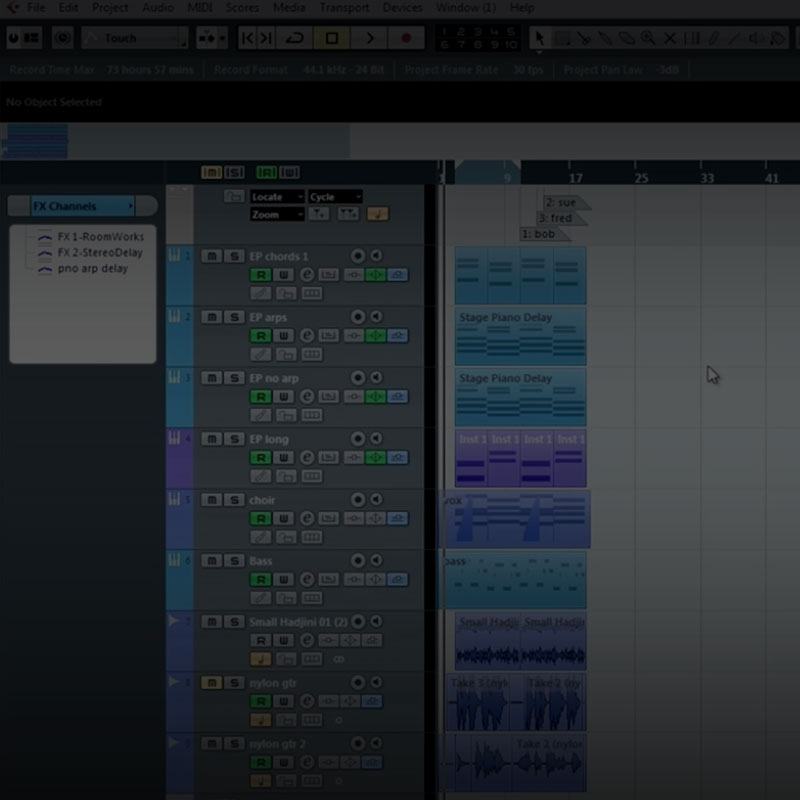Select FX 1-RoomWorks channel

[101, 237]
